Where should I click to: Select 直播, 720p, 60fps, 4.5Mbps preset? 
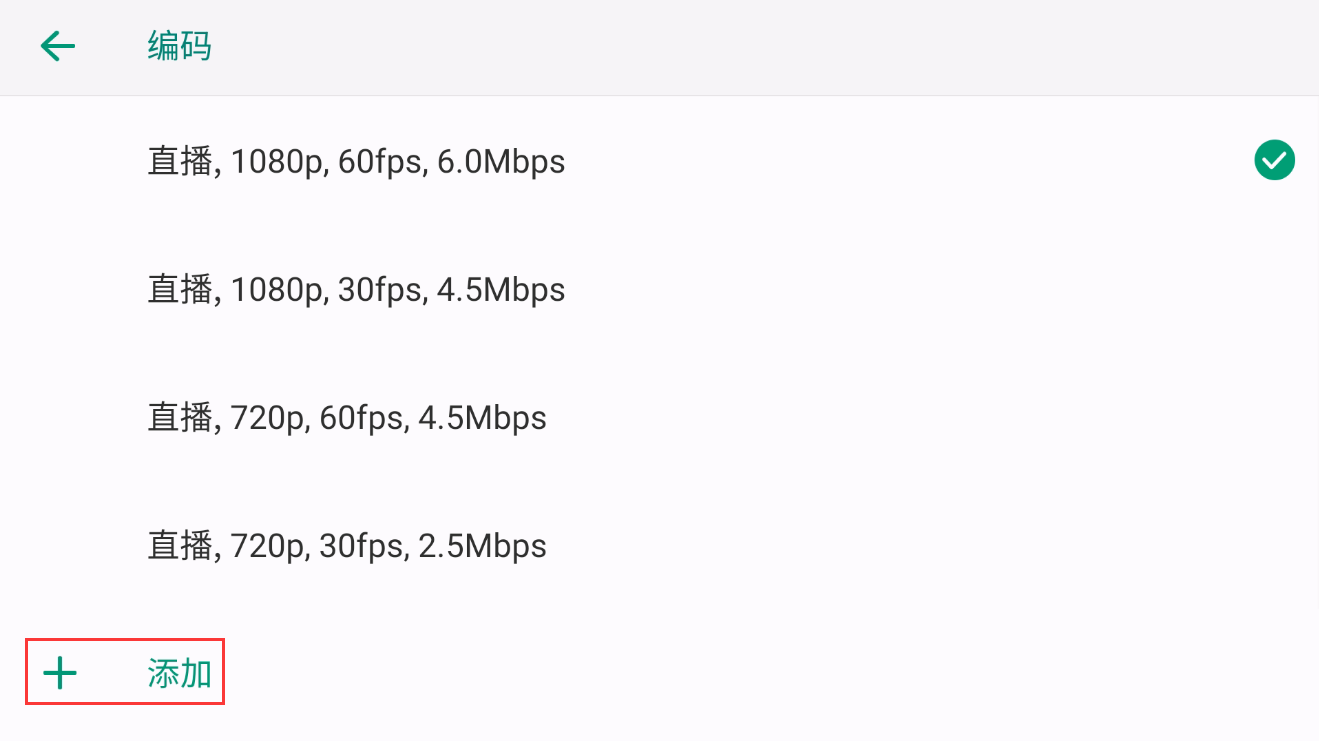pyautogui.click(x=659, y=418)
